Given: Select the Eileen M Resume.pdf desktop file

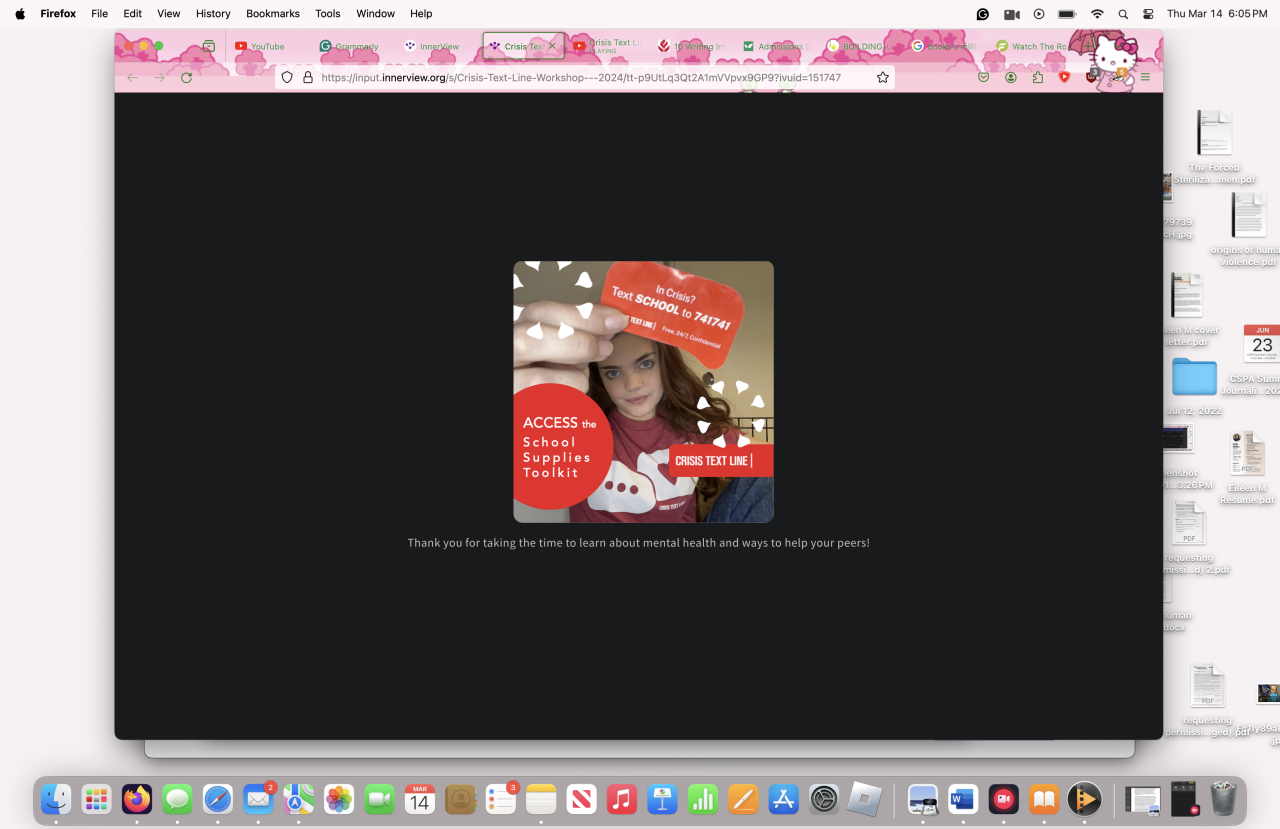Looking at the screenshot, I should pos(1250,468).
